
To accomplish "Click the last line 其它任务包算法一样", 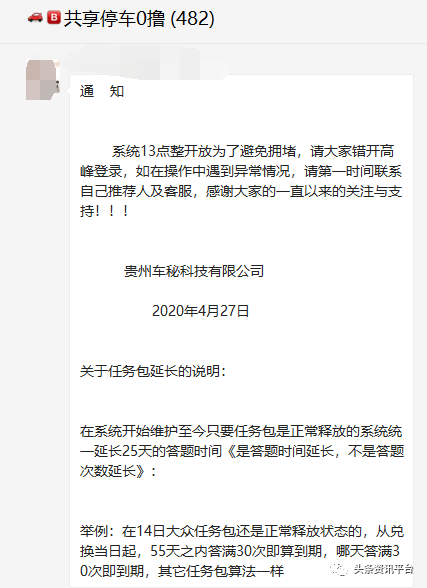I will (x=221, y=571).
